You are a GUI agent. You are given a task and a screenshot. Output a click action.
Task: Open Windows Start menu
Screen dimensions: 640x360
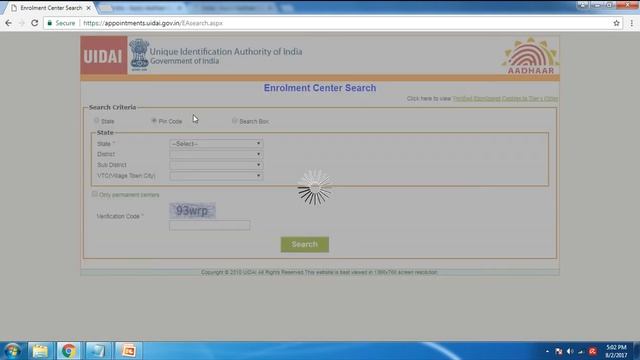click(x=12, y=351)
